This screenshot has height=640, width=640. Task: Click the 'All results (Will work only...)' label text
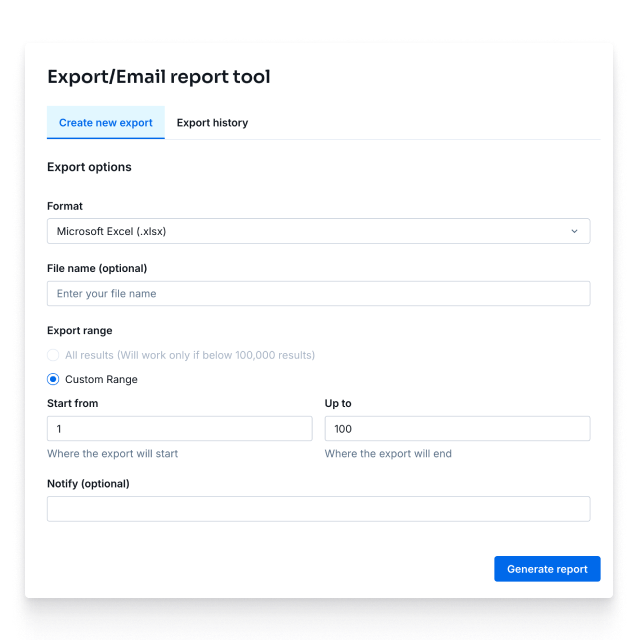click(190, 355)
